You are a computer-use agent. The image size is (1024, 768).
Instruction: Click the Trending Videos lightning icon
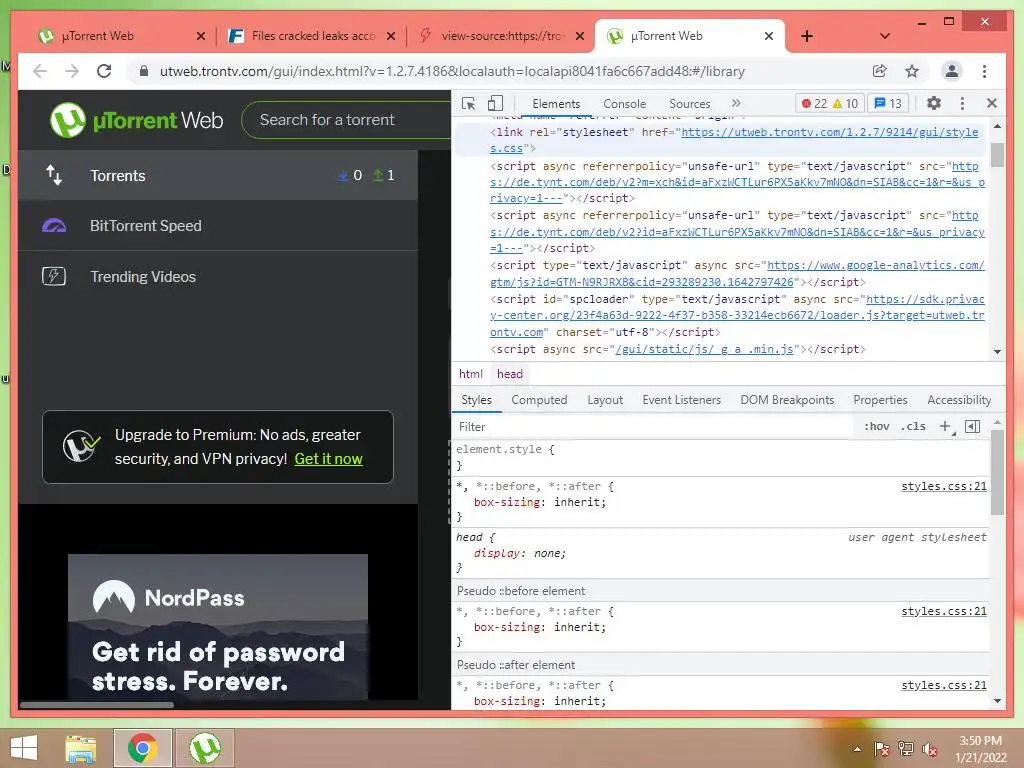(54, 276)
